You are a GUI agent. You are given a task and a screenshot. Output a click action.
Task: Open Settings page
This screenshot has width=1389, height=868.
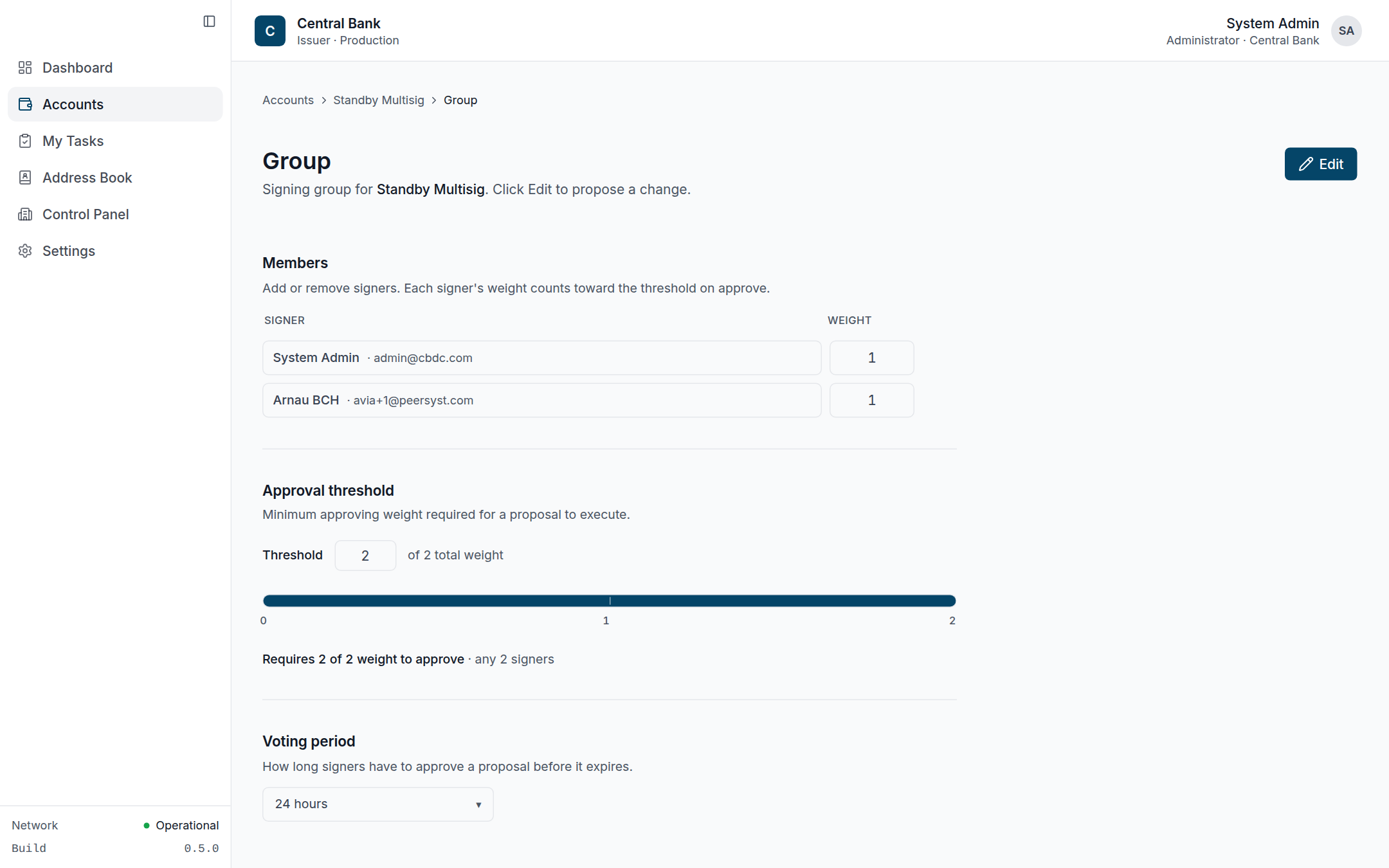tap(115, 251)
